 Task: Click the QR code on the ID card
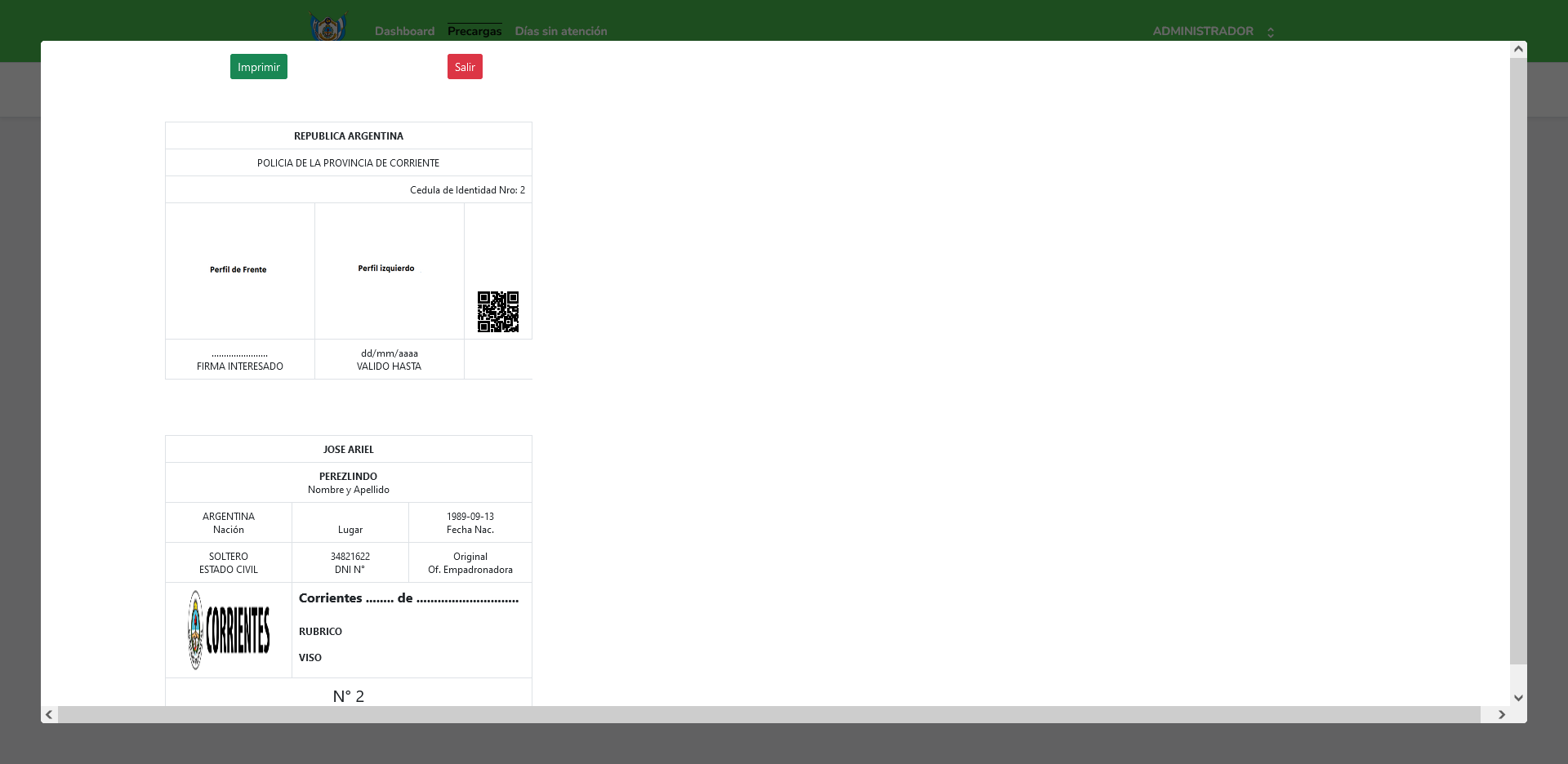tap(497, 312)
